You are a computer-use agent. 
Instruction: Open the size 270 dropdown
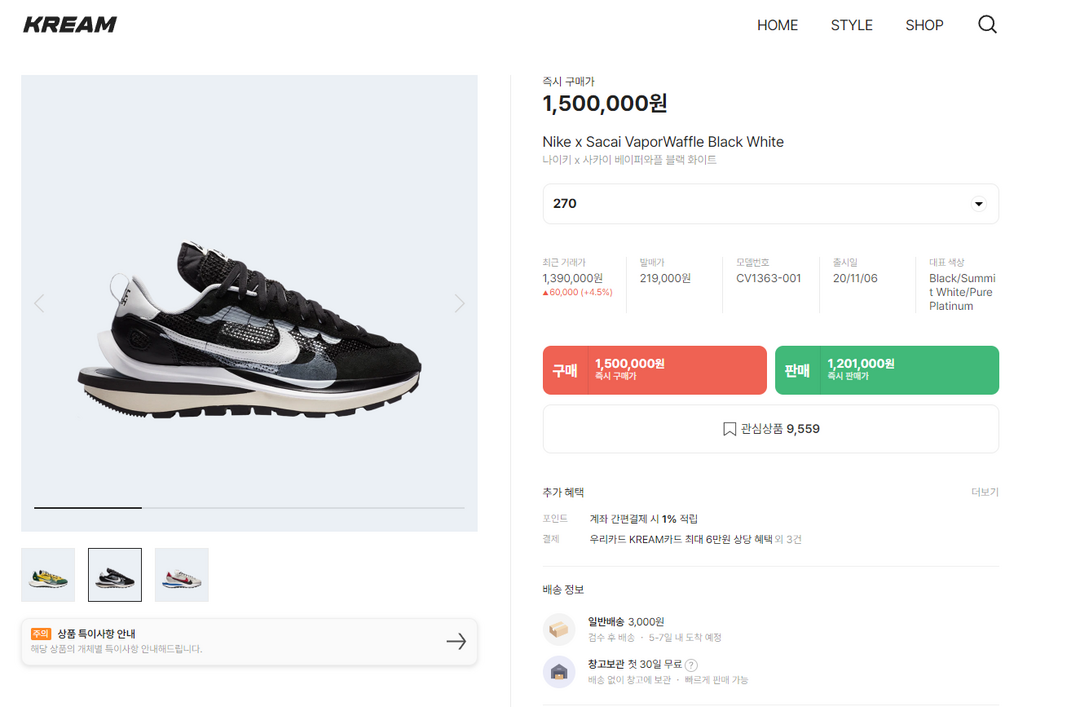(771, 204)
